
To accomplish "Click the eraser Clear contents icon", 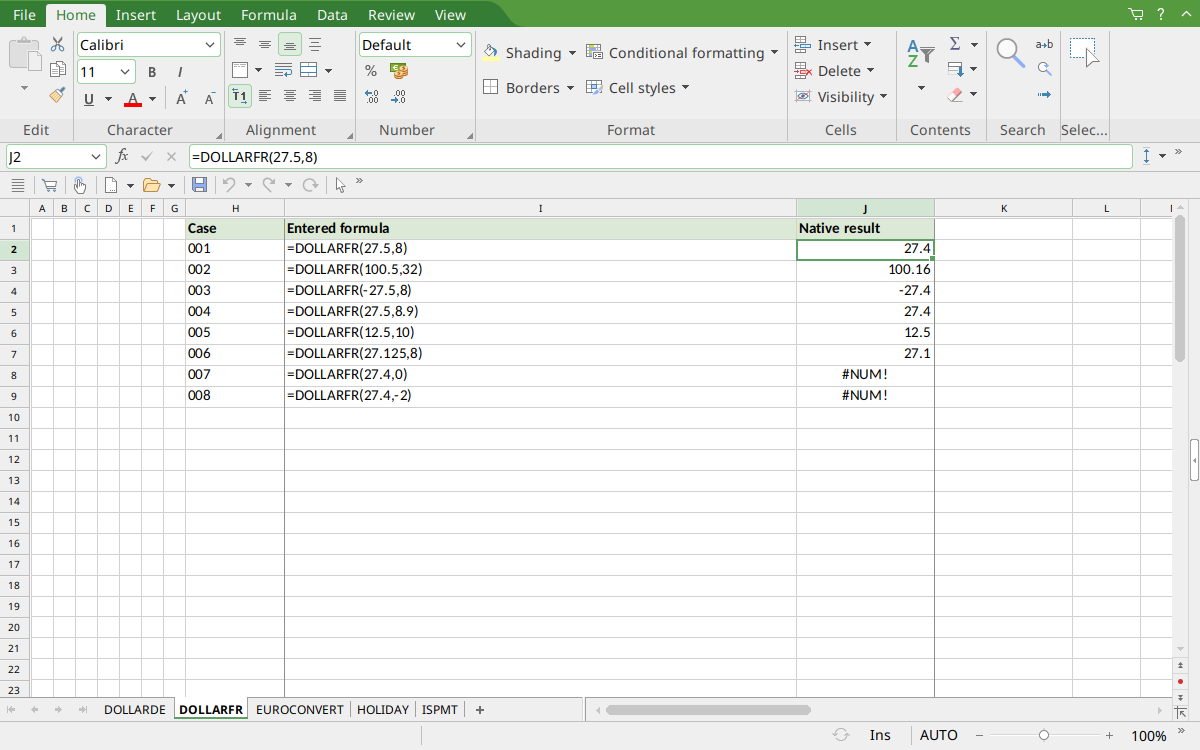I will click(x=955, y=95).
